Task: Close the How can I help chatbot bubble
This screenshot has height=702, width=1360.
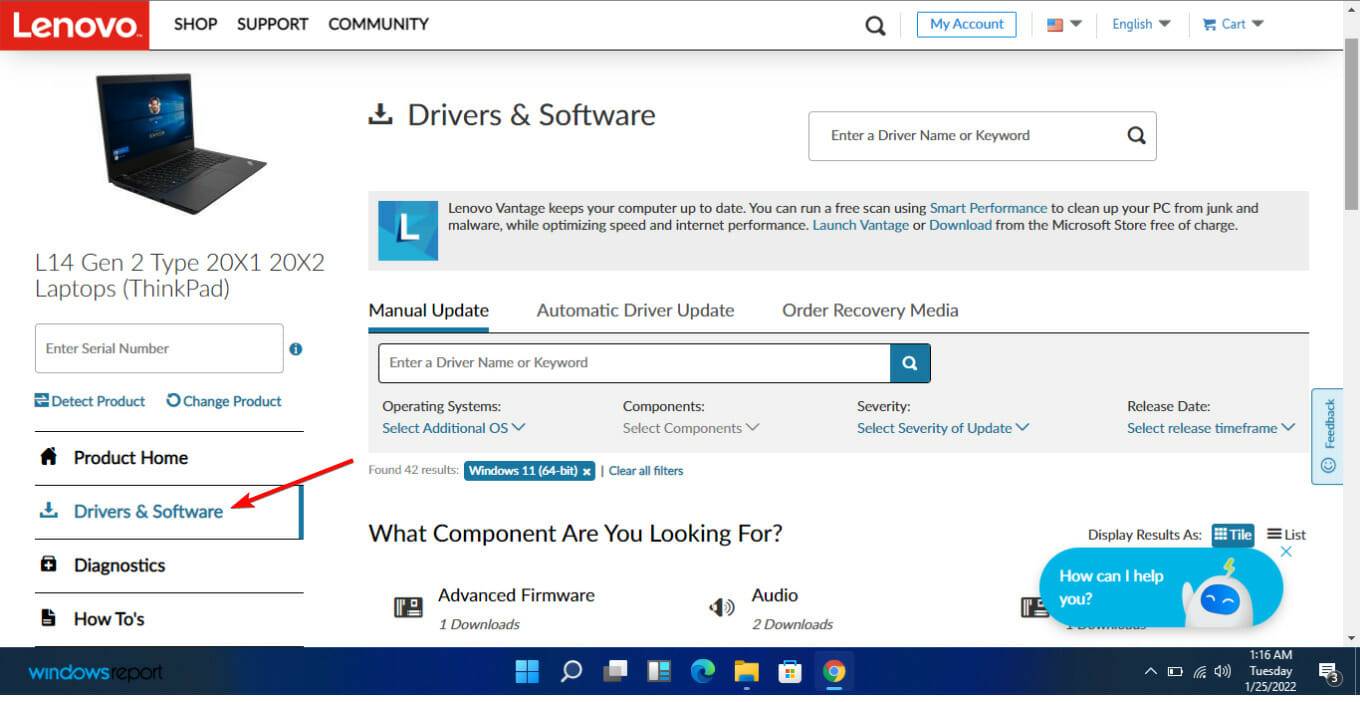Action: pos(1286,552)
